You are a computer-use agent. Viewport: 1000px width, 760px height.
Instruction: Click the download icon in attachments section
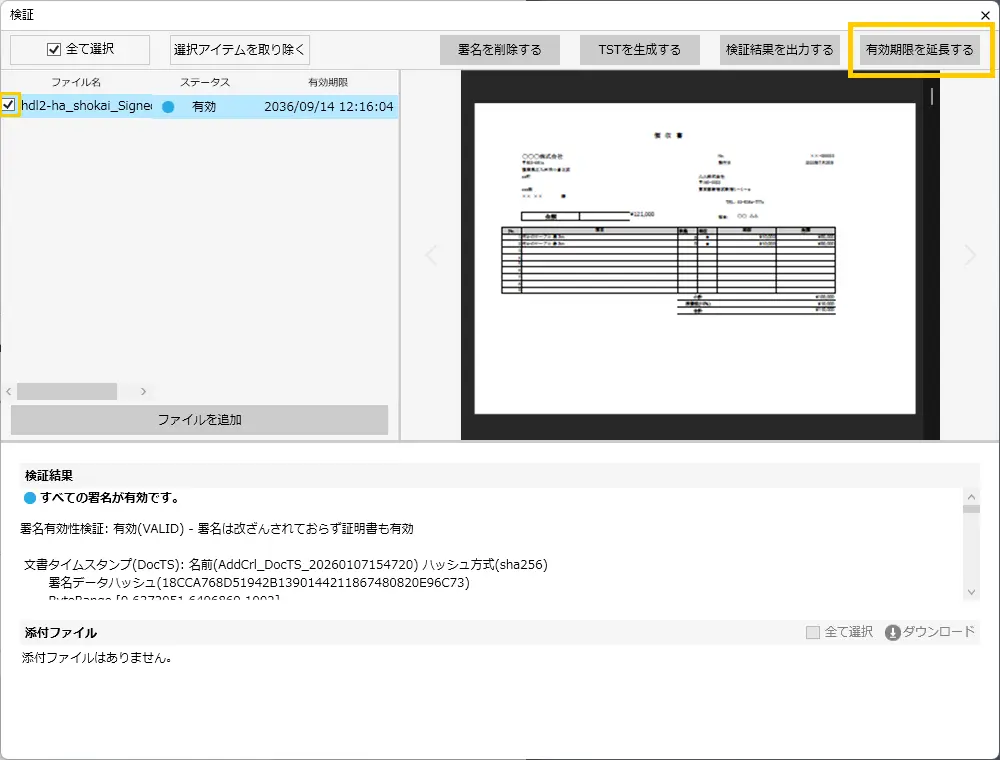[x=892, y=633]
